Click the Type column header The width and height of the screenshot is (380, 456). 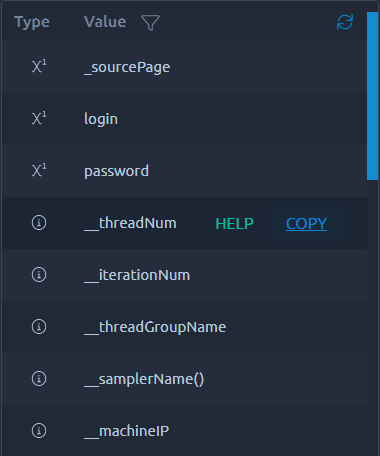32,22
